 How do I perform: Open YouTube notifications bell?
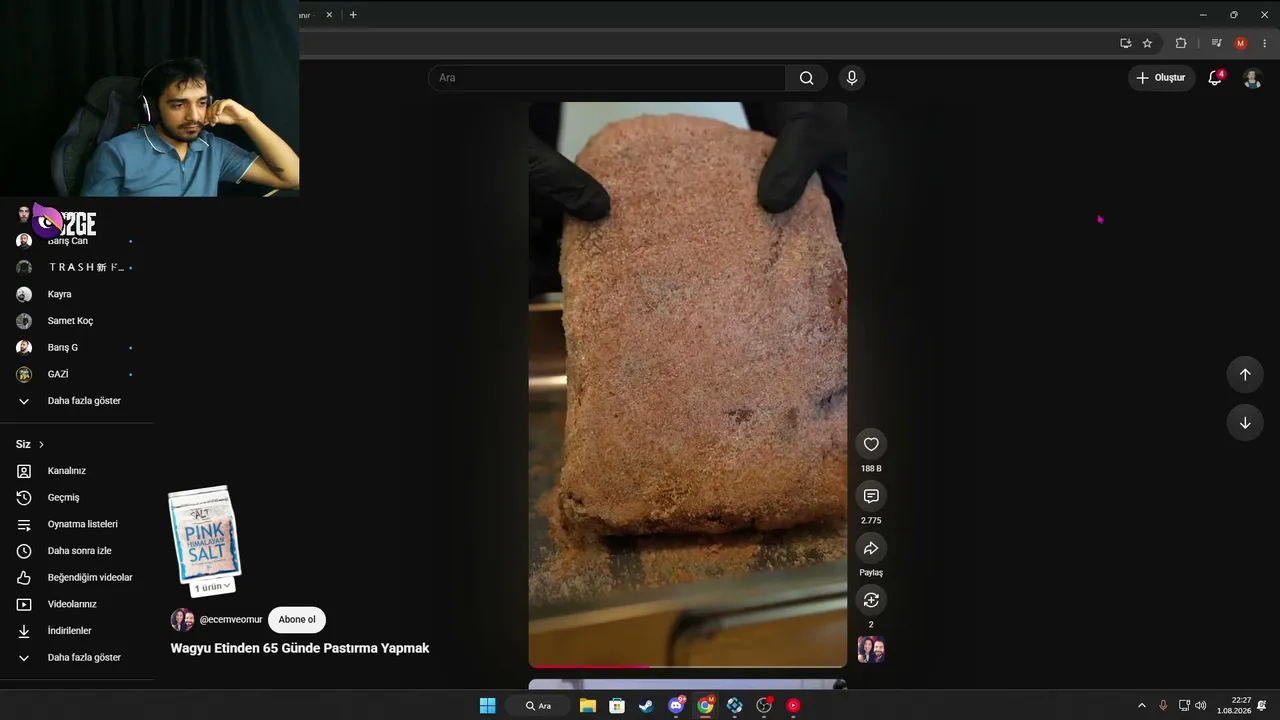1215,78
